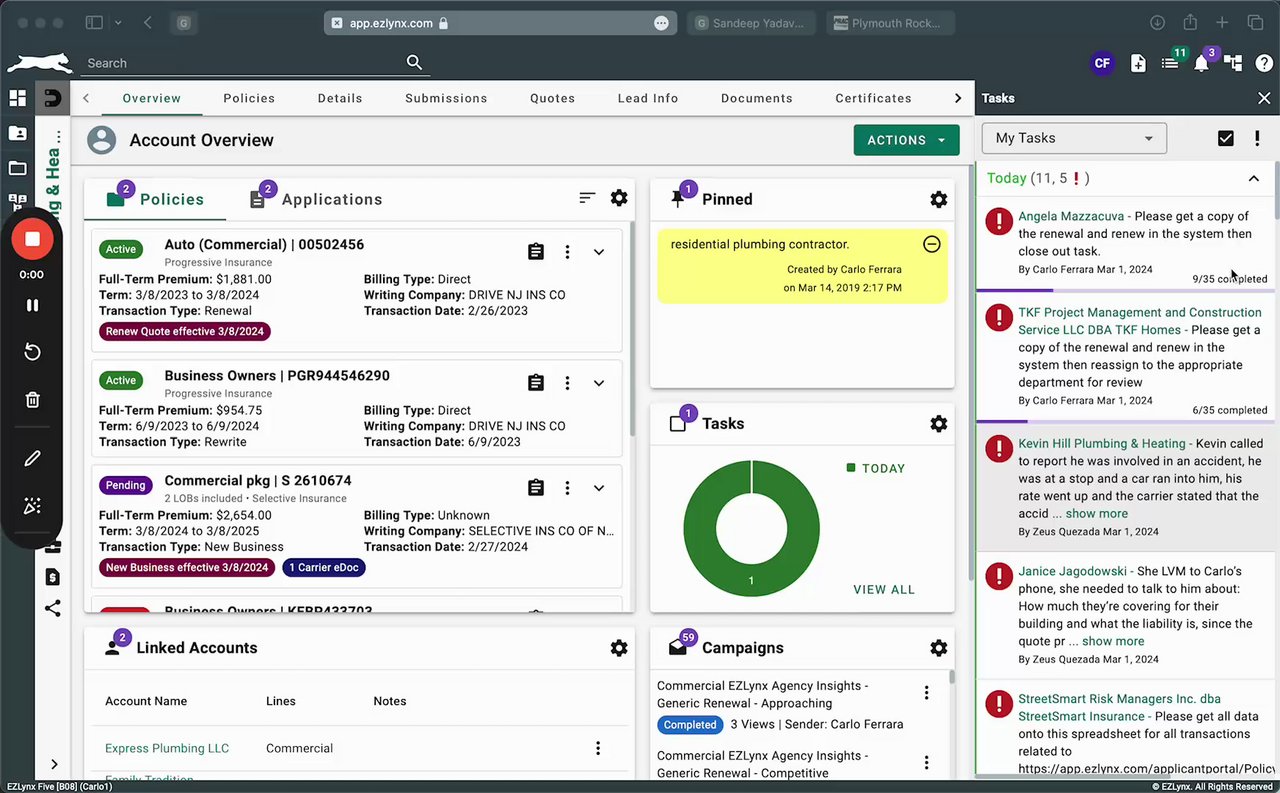Switch to the Documents tab
The height and width of the screenshot is (793, 1280).
[x=757, y=98]
